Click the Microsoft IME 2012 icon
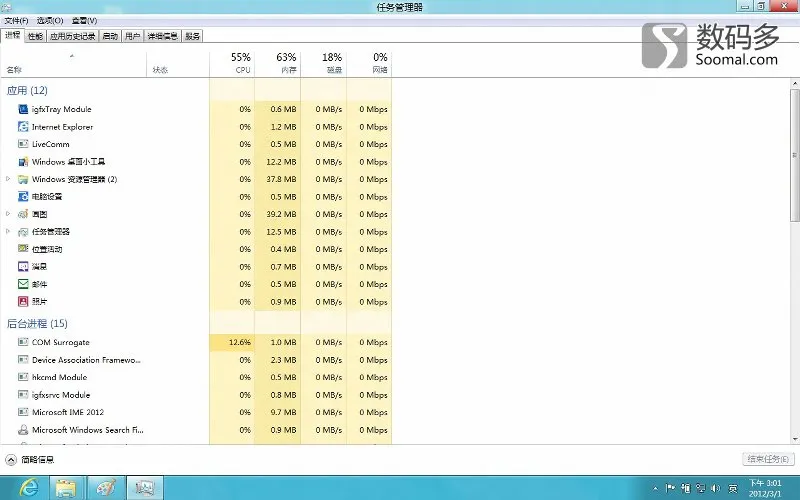 point(23,412)
